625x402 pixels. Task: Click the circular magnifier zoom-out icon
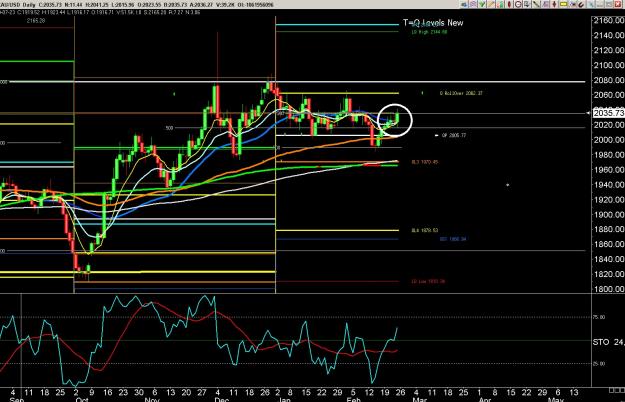point(518,4)
